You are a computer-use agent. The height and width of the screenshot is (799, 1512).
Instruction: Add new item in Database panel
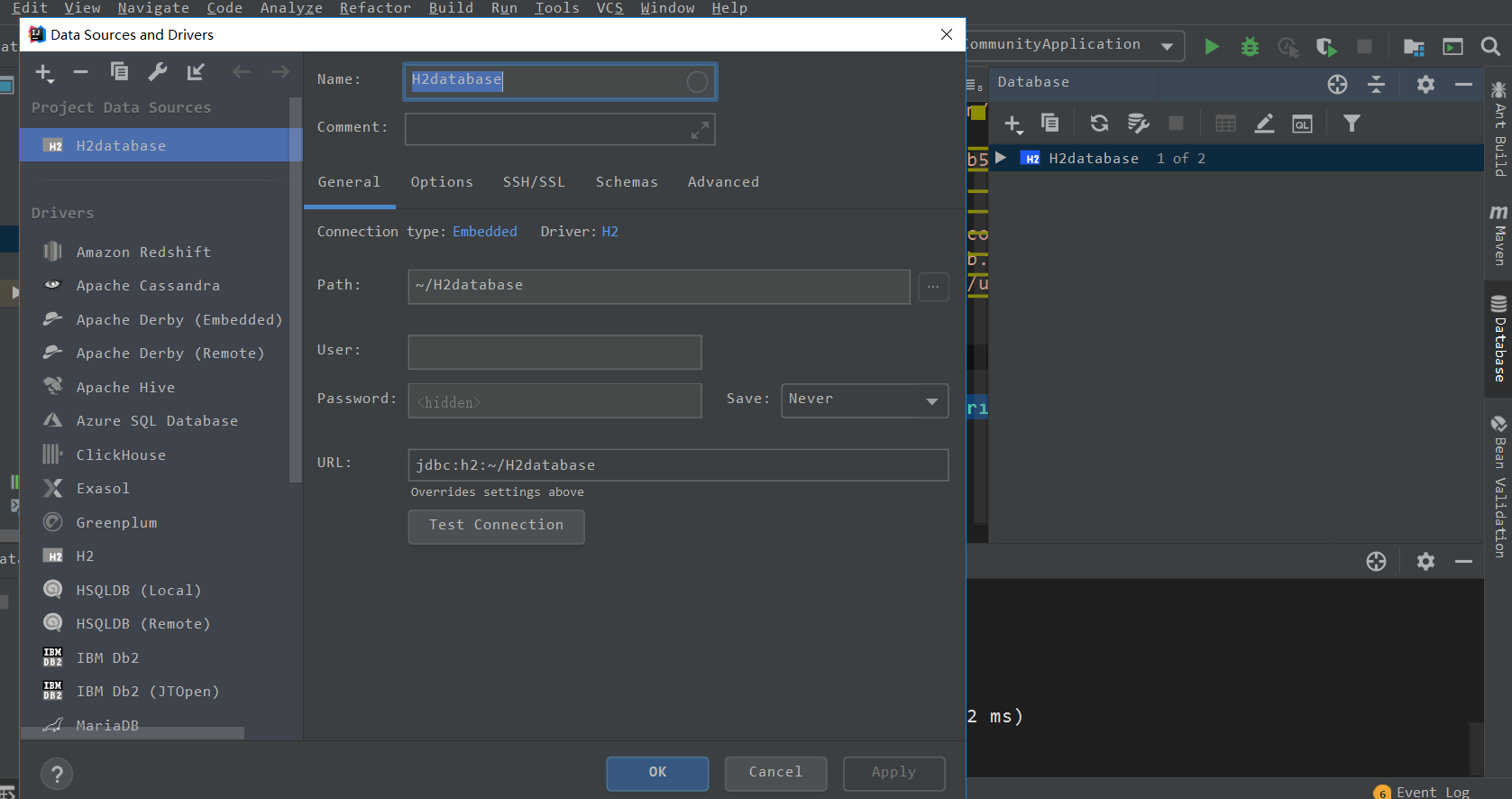[x=1013, y=124]
